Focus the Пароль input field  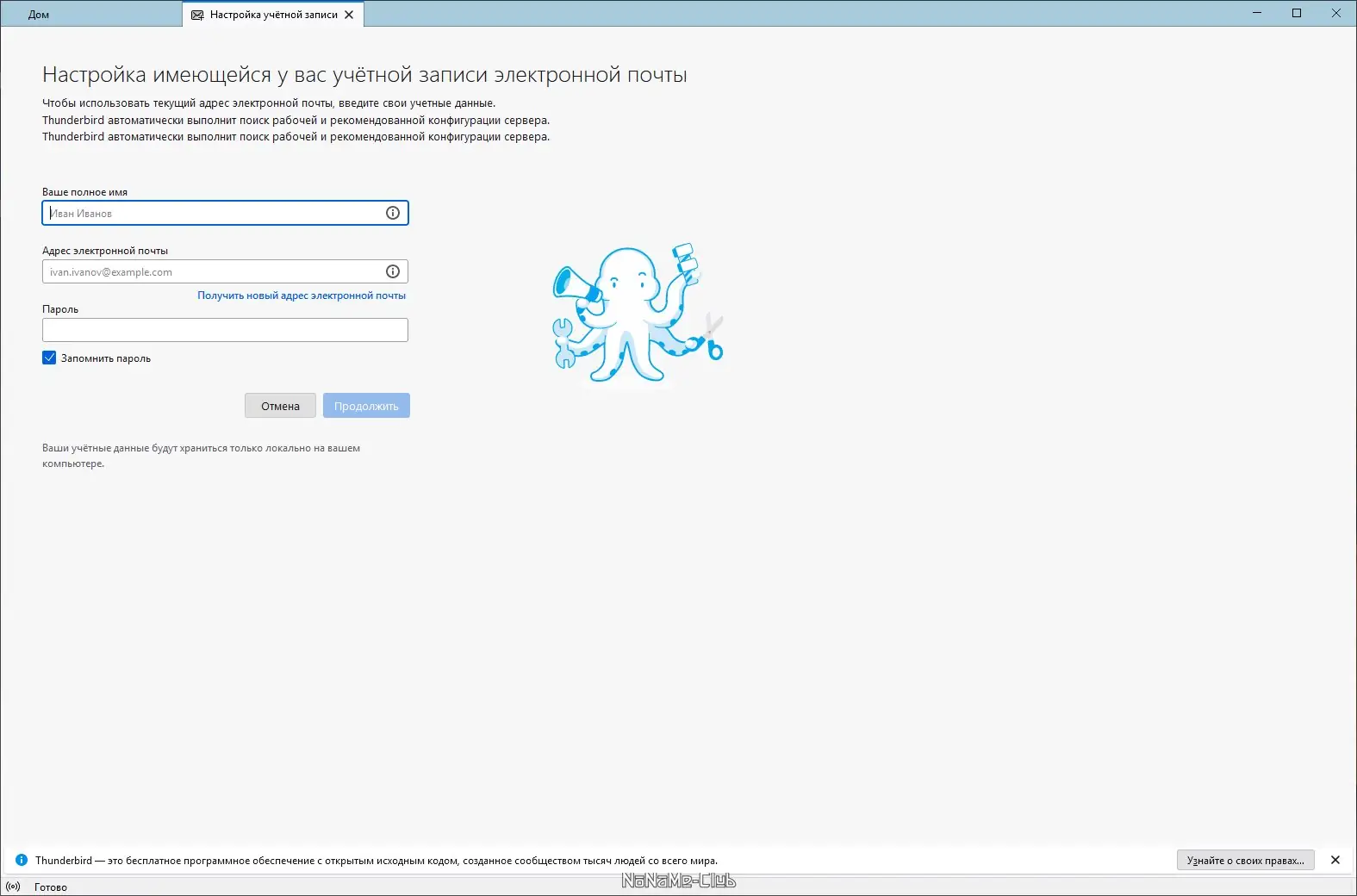pyautogui.click(x=225, y=330)
